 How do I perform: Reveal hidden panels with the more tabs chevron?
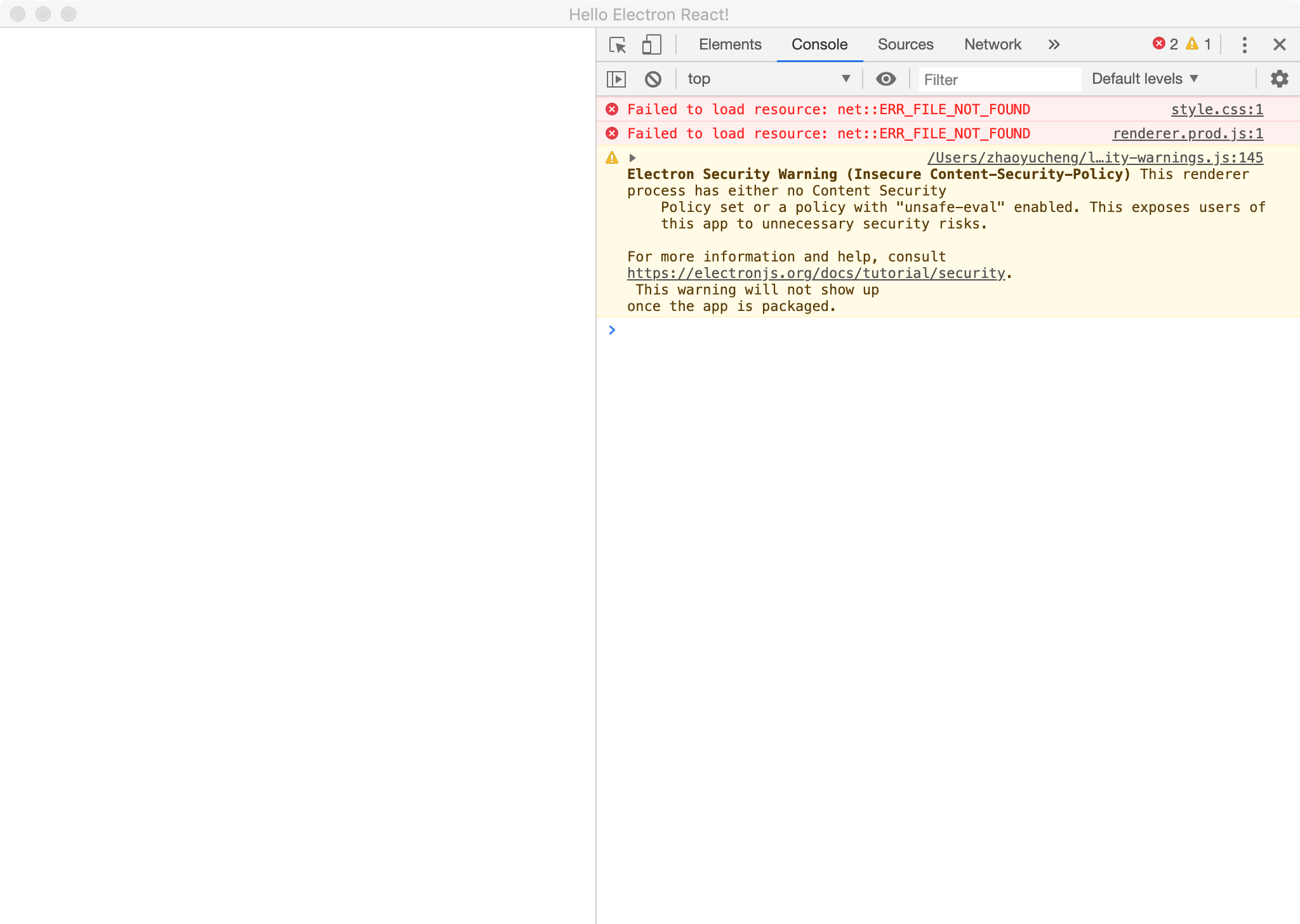click(x=1053, y=44)
